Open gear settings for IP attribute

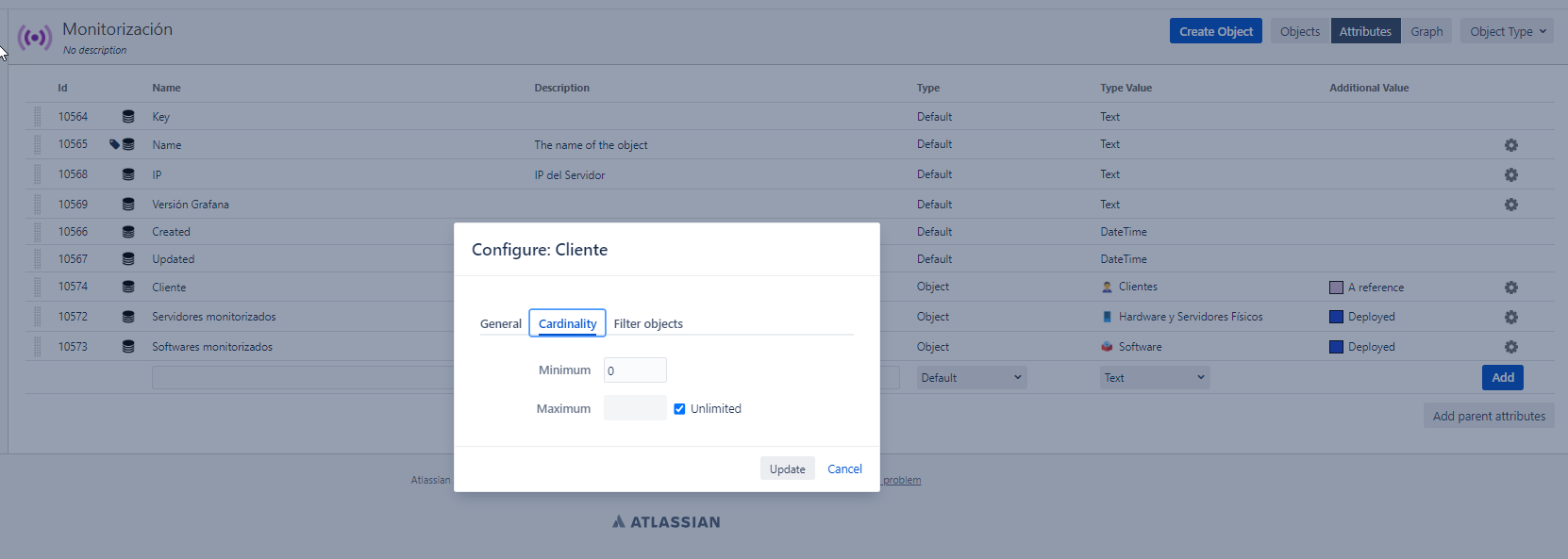point(1511,175)
